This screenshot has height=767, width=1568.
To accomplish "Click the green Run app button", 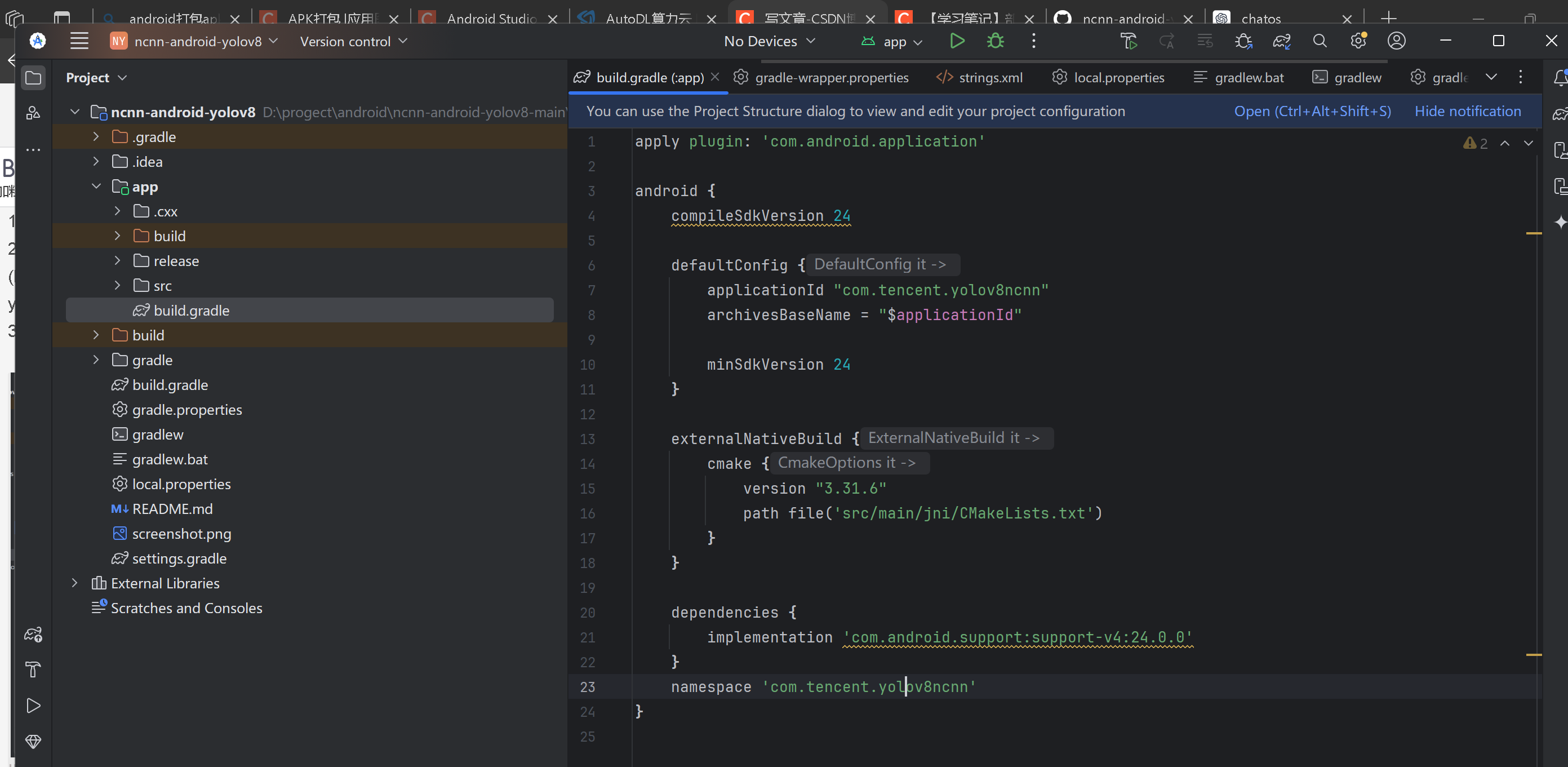I will (x=957, y=41).
